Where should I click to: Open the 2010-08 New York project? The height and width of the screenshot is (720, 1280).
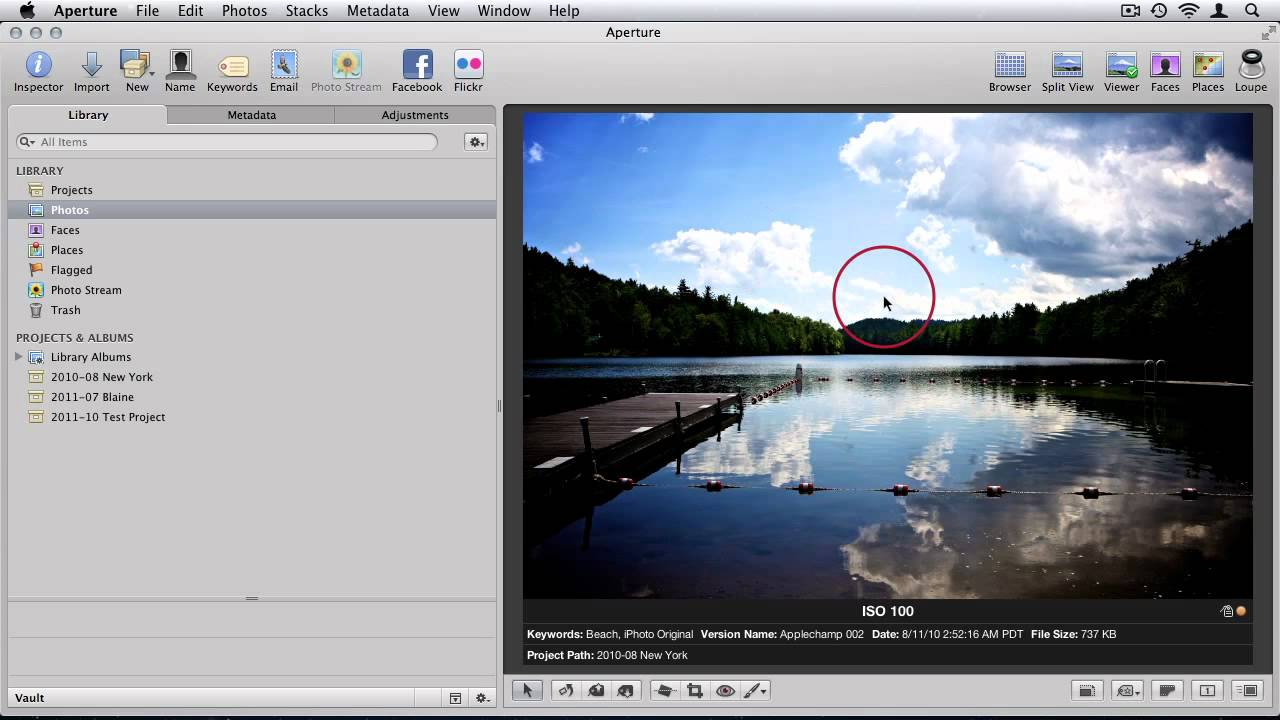click(x=252, y=377)
